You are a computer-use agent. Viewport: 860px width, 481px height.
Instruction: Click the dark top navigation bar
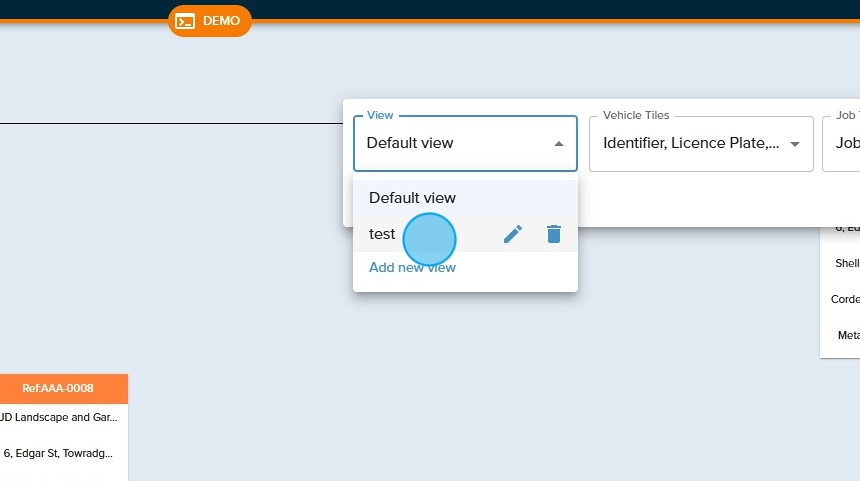click(500, 9)
